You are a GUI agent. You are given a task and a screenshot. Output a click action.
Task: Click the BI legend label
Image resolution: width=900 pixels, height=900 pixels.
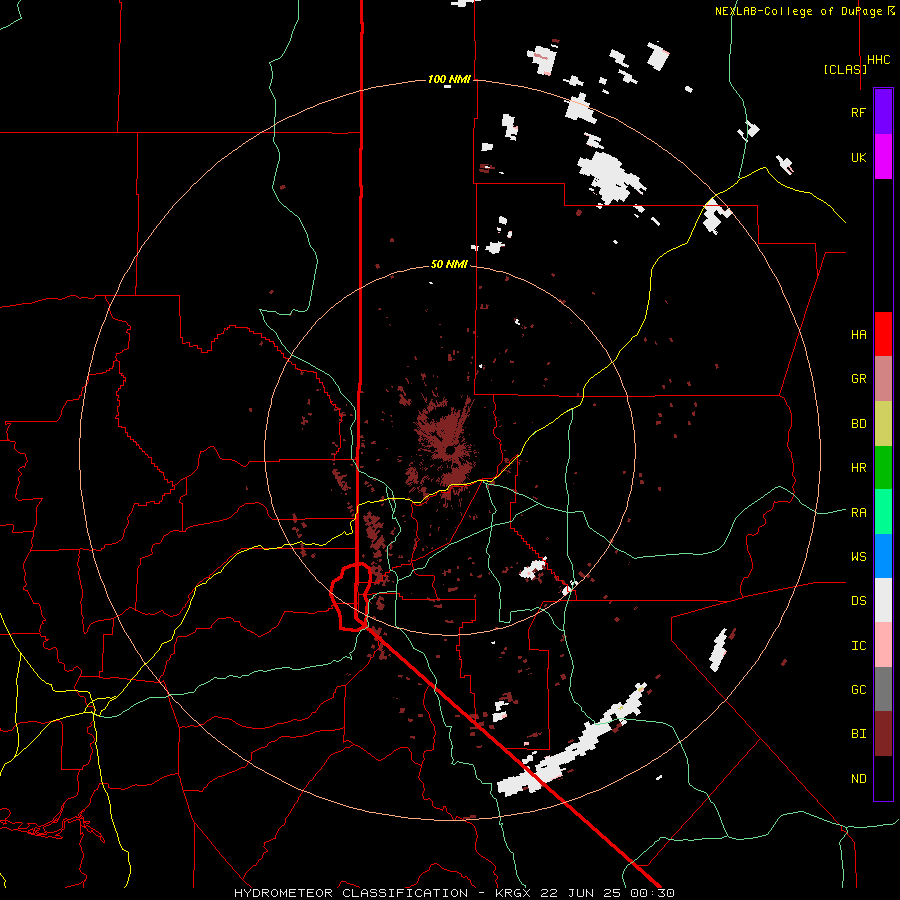(858, 734)
